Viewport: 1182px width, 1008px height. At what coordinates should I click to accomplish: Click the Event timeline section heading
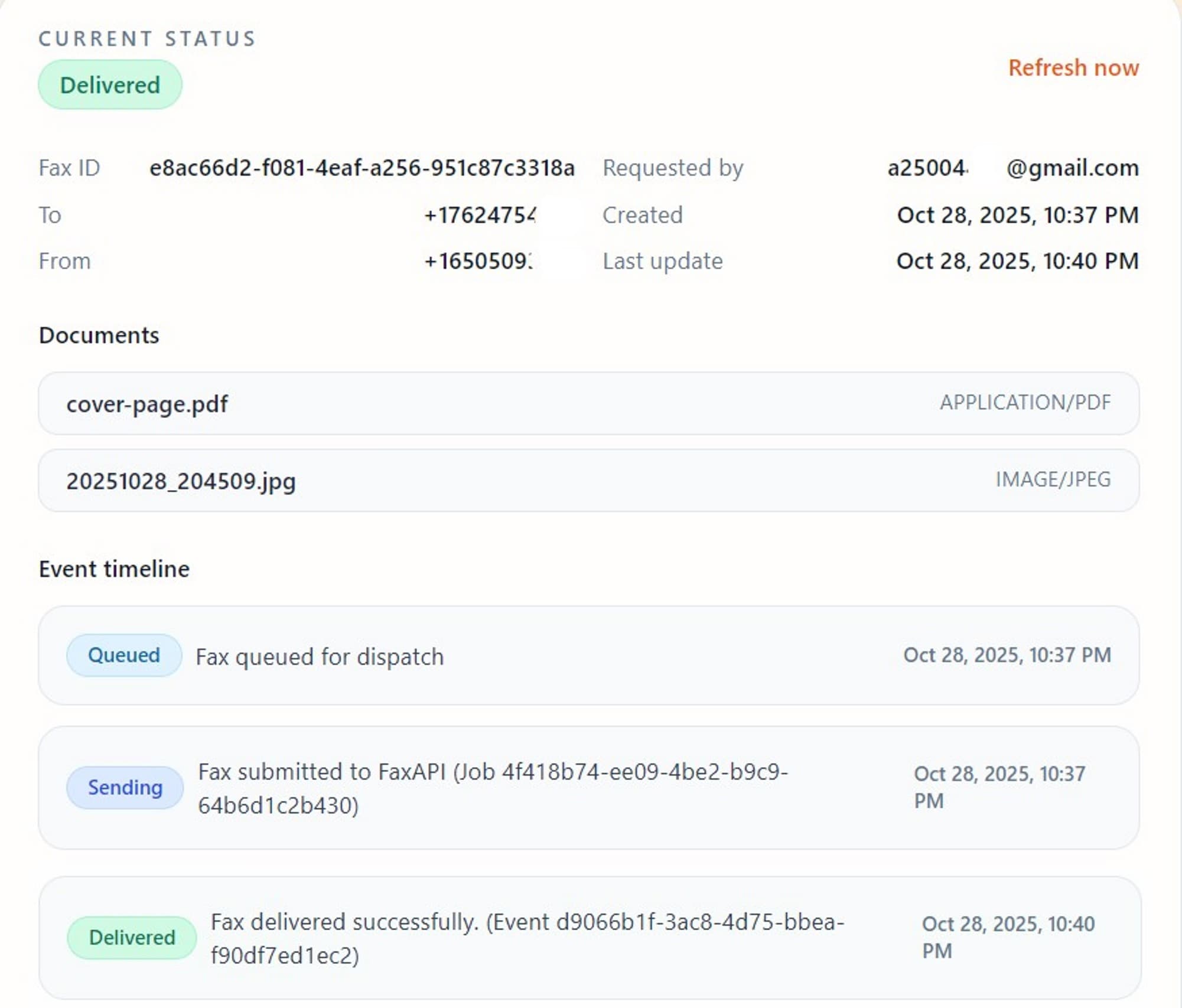(x=114, y=569)
